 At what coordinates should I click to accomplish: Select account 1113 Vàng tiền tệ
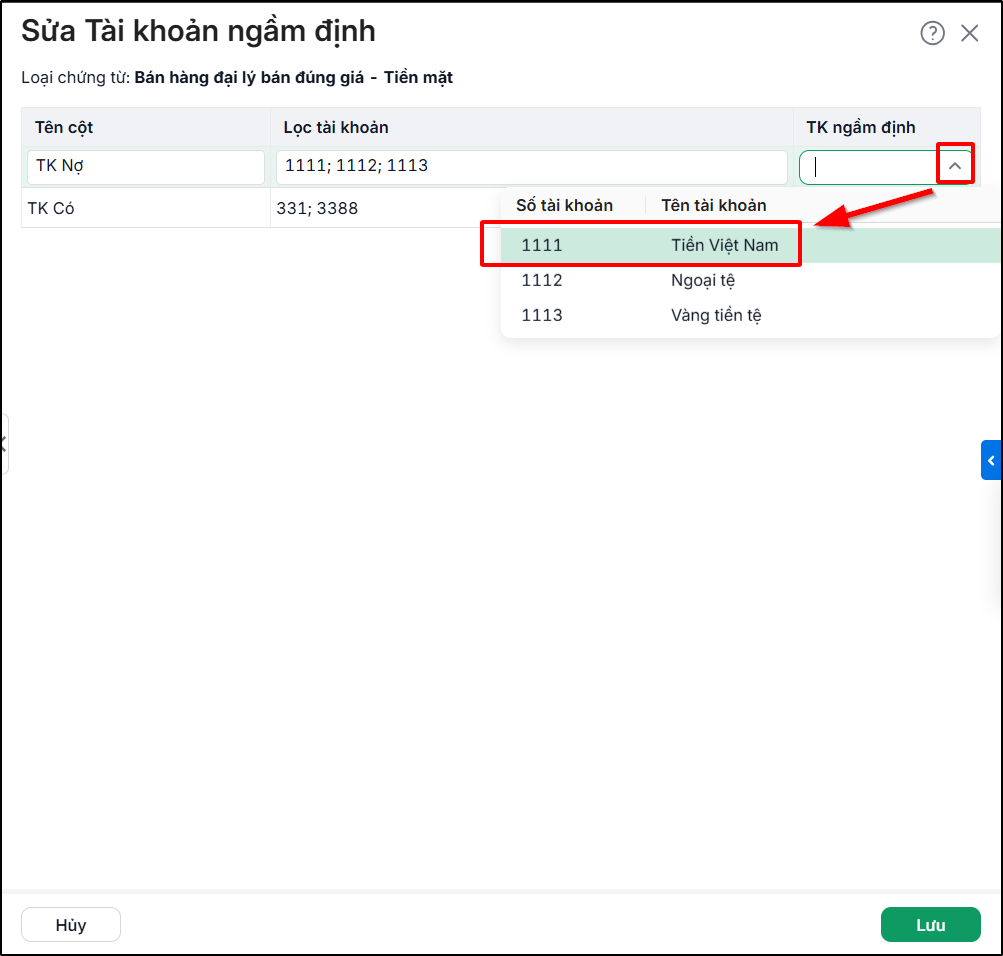[750, 315]
